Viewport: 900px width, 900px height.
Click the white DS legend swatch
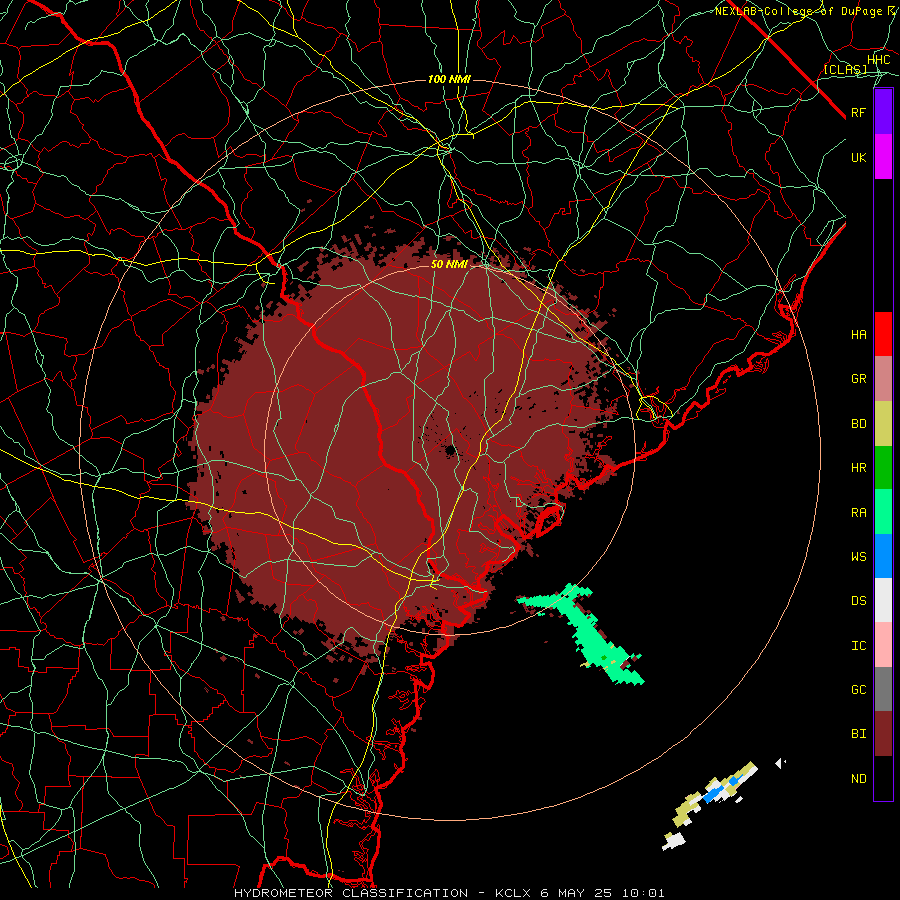pyautogui.click(x=883, y=600)
